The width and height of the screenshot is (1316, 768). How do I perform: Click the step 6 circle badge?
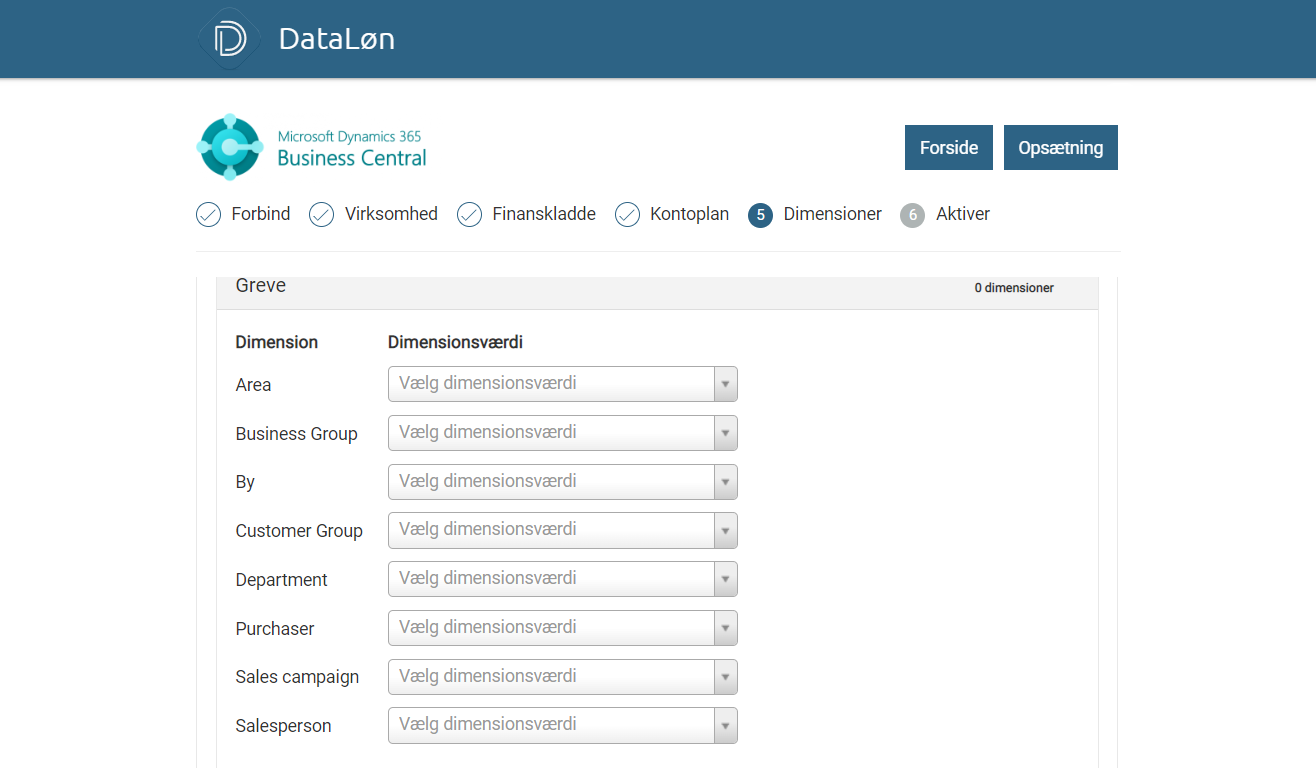tap(912, 215)
